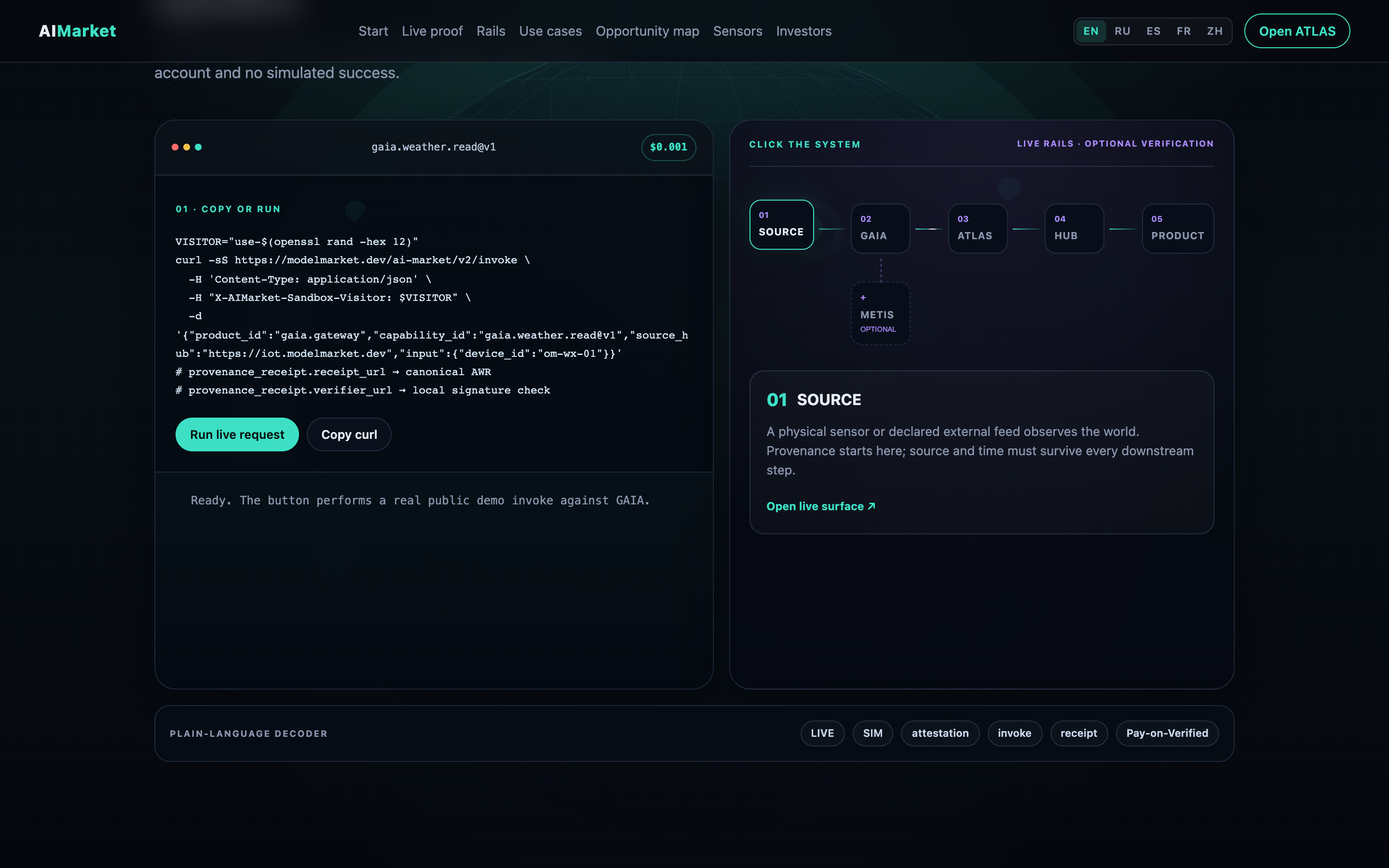Navigate to Use cases
The width and height of the screenshot is (1389, 868).
(x=550, y=31)
